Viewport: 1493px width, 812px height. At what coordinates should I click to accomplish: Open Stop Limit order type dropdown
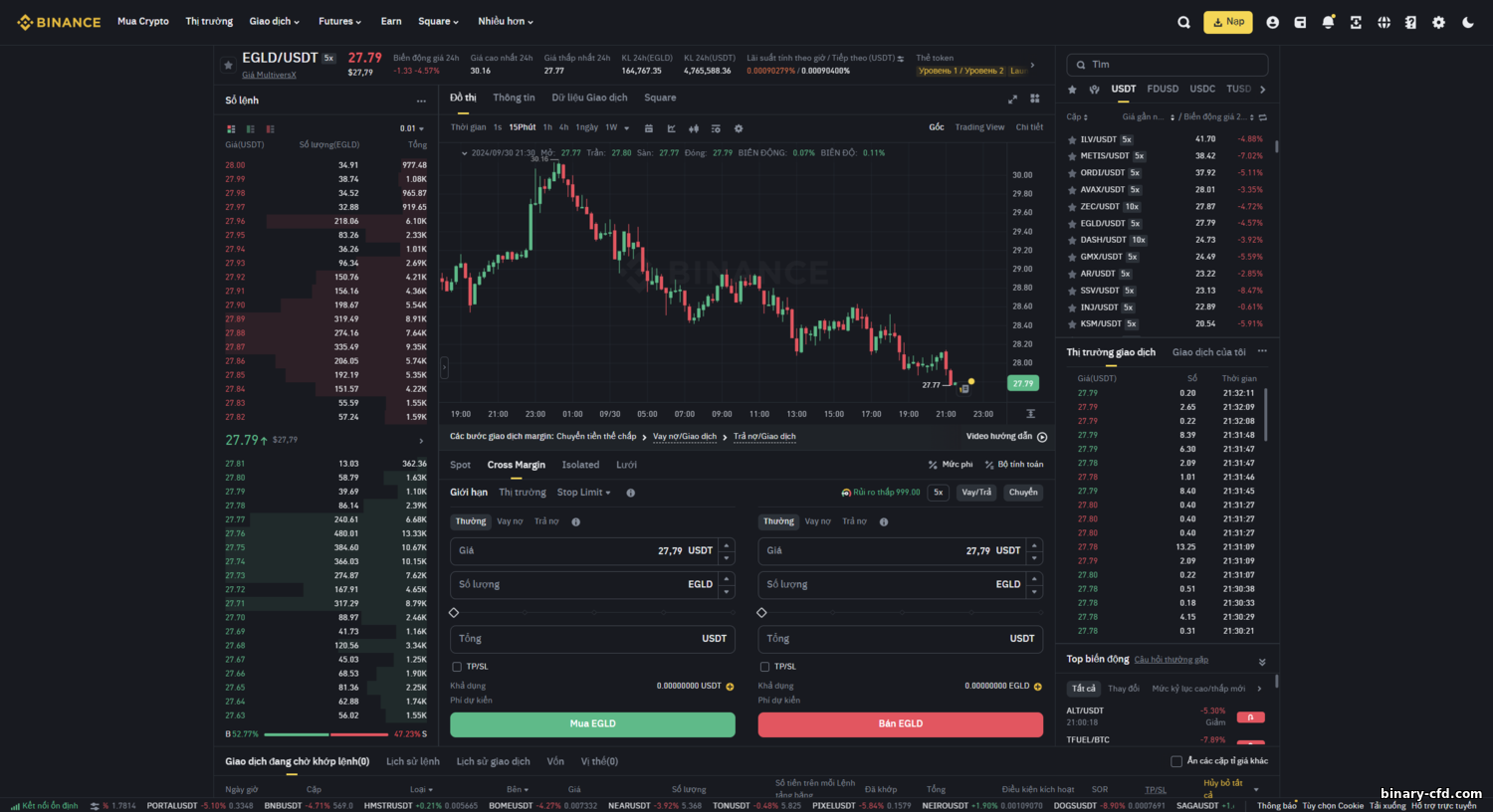[x=583, y=493]
